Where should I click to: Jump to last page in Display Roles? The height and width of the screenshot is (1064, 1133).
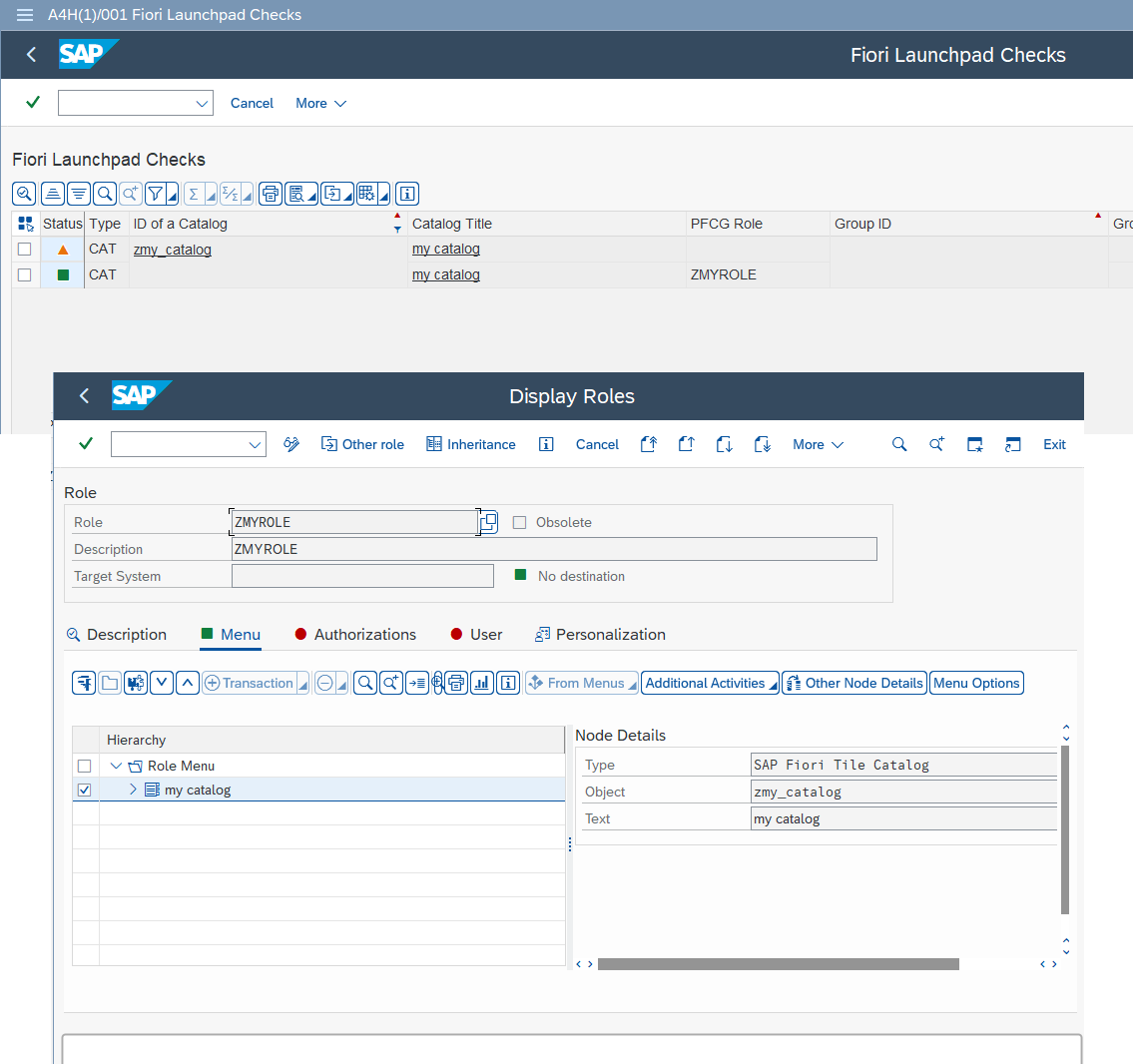[x=763, y=444]
